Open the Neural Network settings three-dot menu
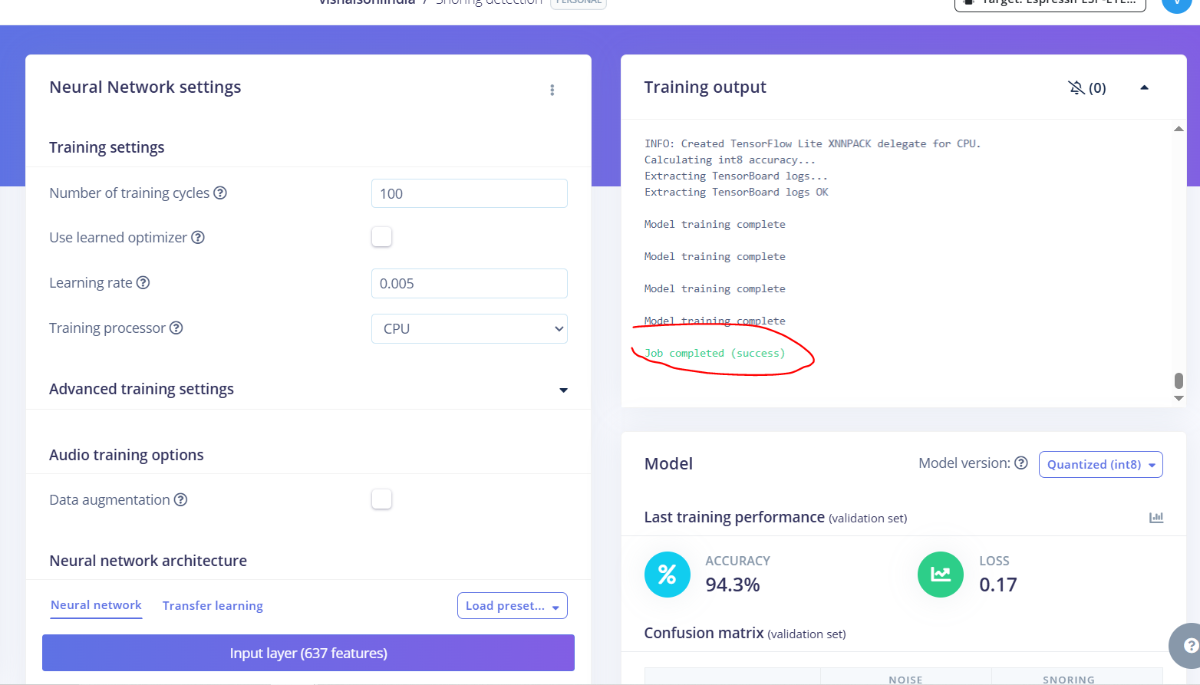The height and width of the screenshot is (685, 1200). pyautogui.click(x=552, y=90)
